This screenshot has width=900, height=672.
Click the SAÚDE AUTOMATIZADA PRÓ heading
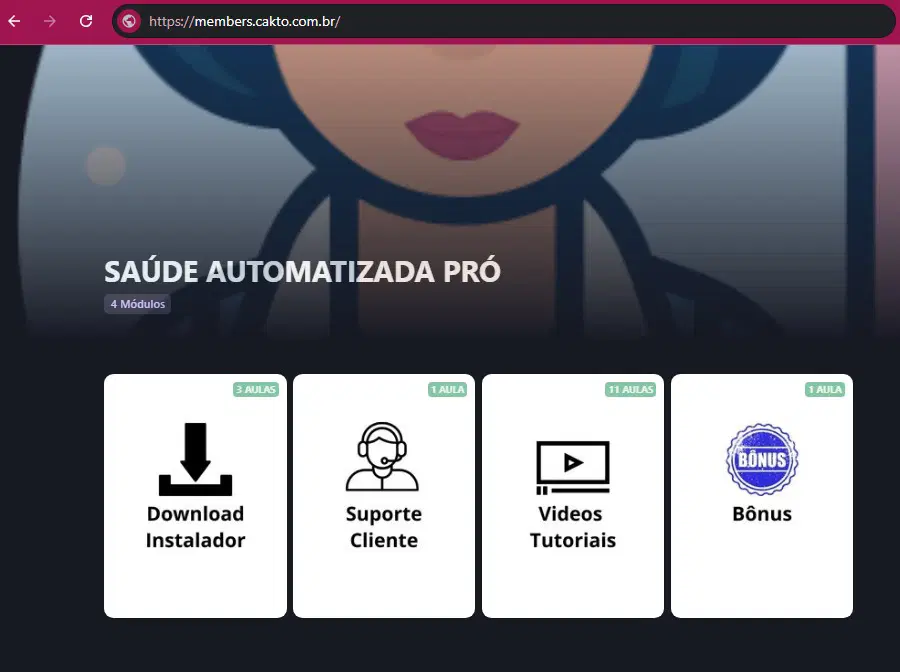(x=302, y=271)
